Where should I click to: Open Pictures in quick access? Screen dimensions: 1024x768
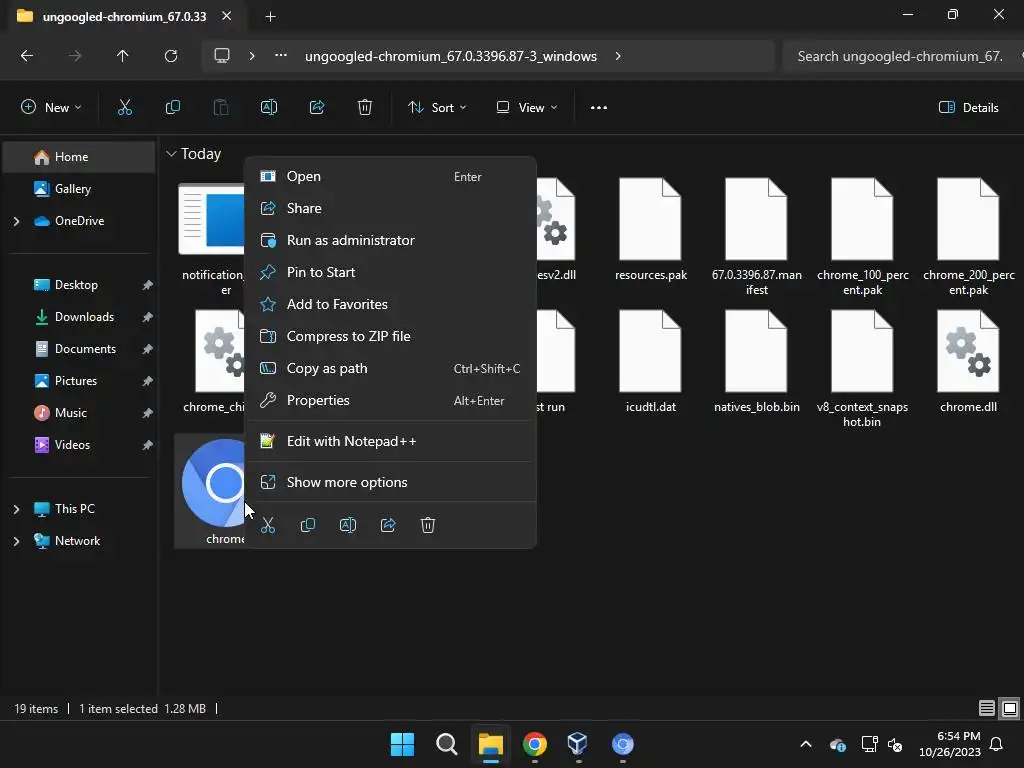79,381
